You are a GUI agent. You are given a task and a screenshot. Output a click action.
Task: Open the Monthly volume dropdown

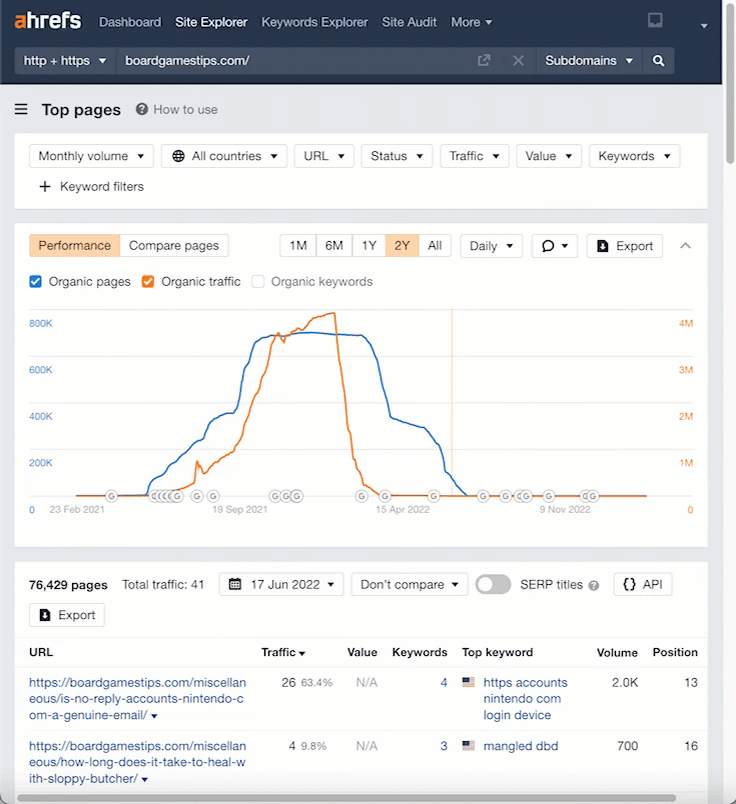coord(91,156)
